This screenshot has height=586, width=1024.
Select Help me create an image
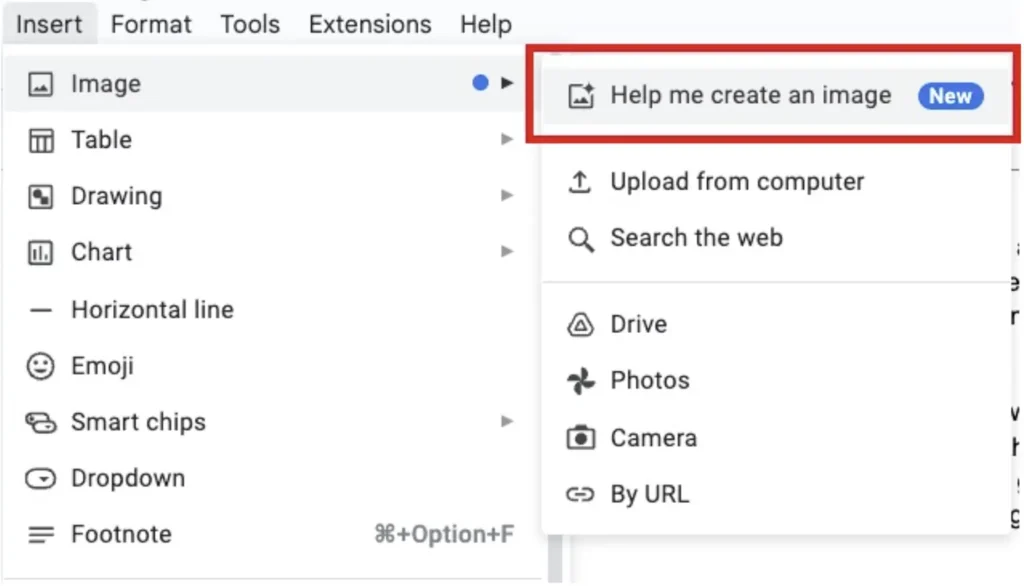click(750, 96)
